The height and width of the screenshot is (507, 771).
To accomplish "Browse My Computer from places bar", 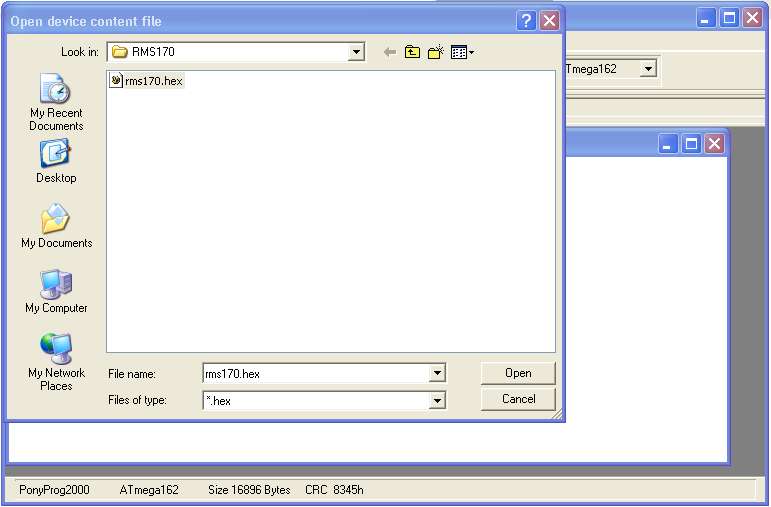I will 56,292.
